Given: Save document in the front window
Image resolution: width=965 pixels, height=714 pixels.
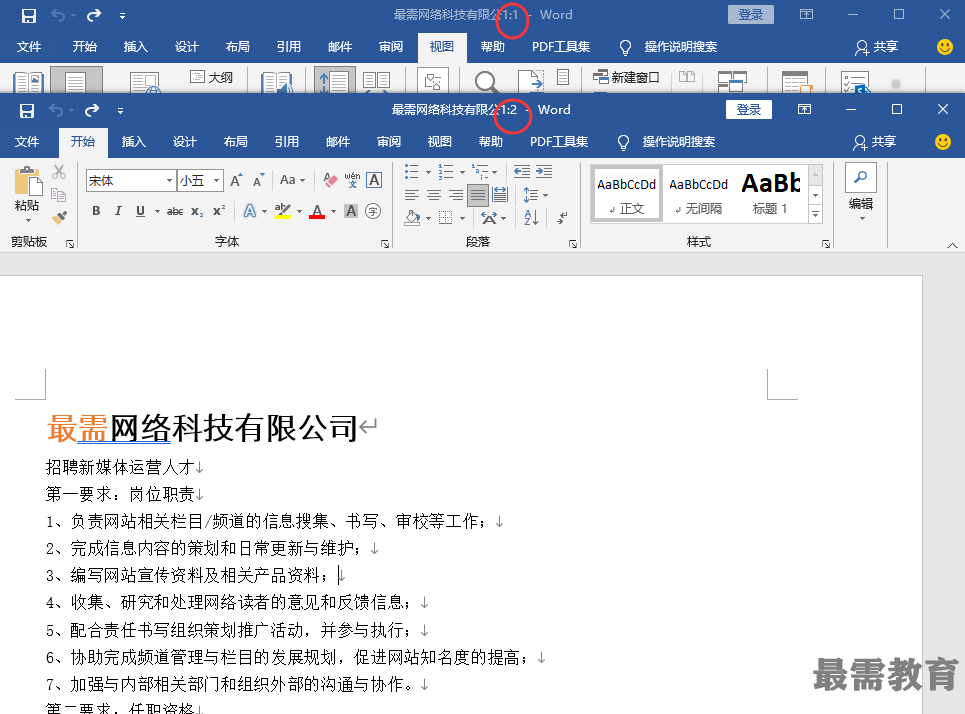Looking at the screenshot, I should pos(26,111).
